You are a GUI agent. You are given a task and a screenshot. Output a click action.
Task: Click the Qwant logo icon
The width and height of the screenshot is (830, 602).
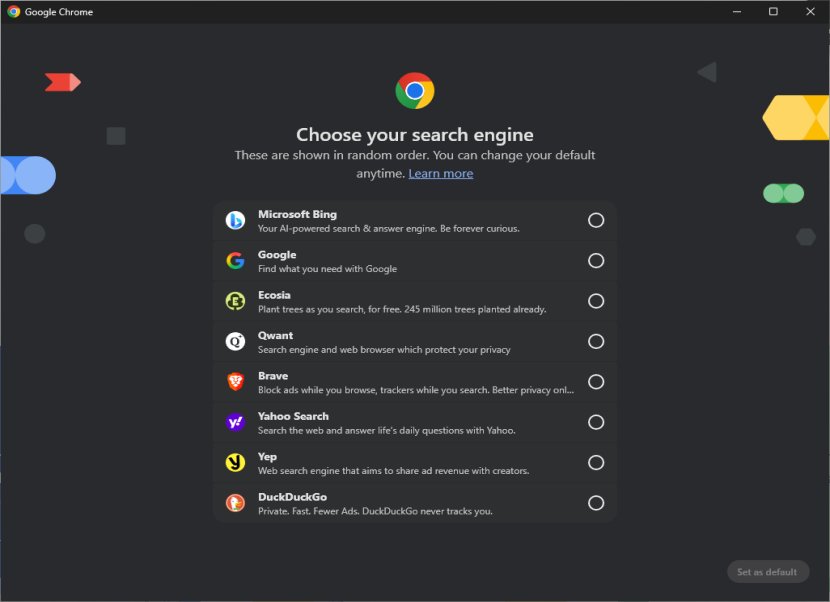(235, 342)
